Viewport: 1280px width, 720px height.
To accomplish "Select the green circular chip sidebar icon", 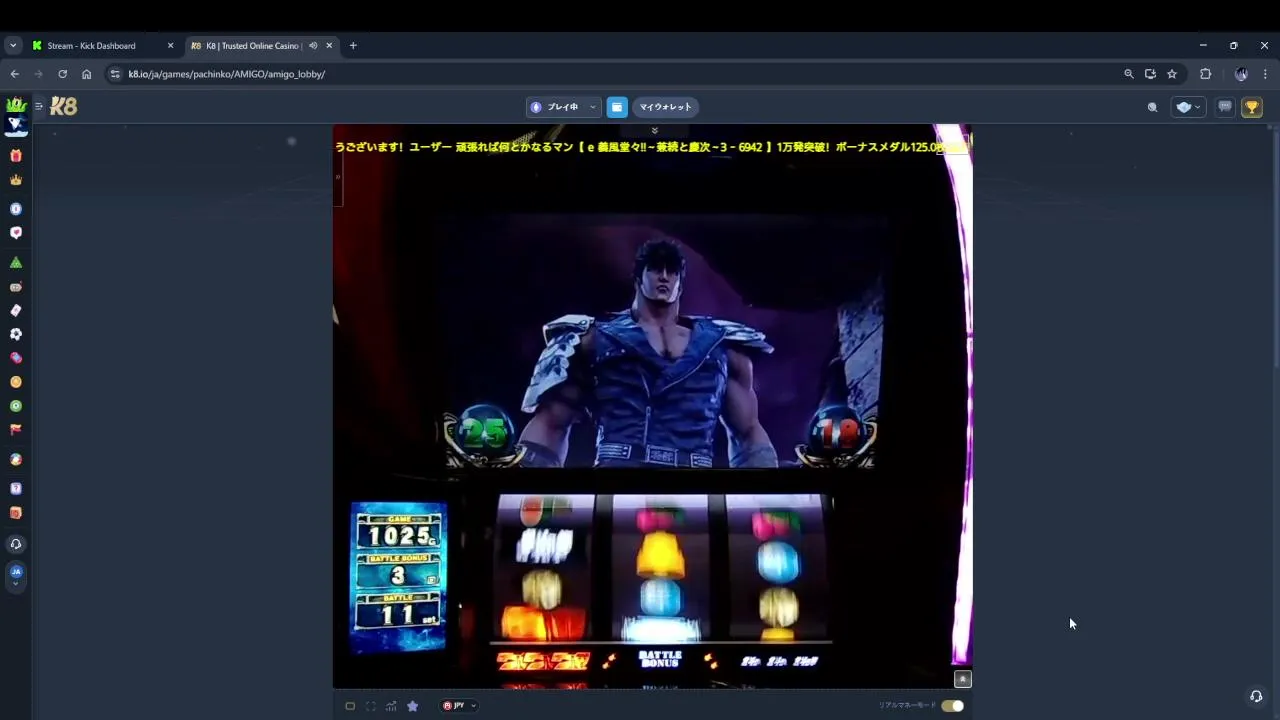I will point(15,406).
